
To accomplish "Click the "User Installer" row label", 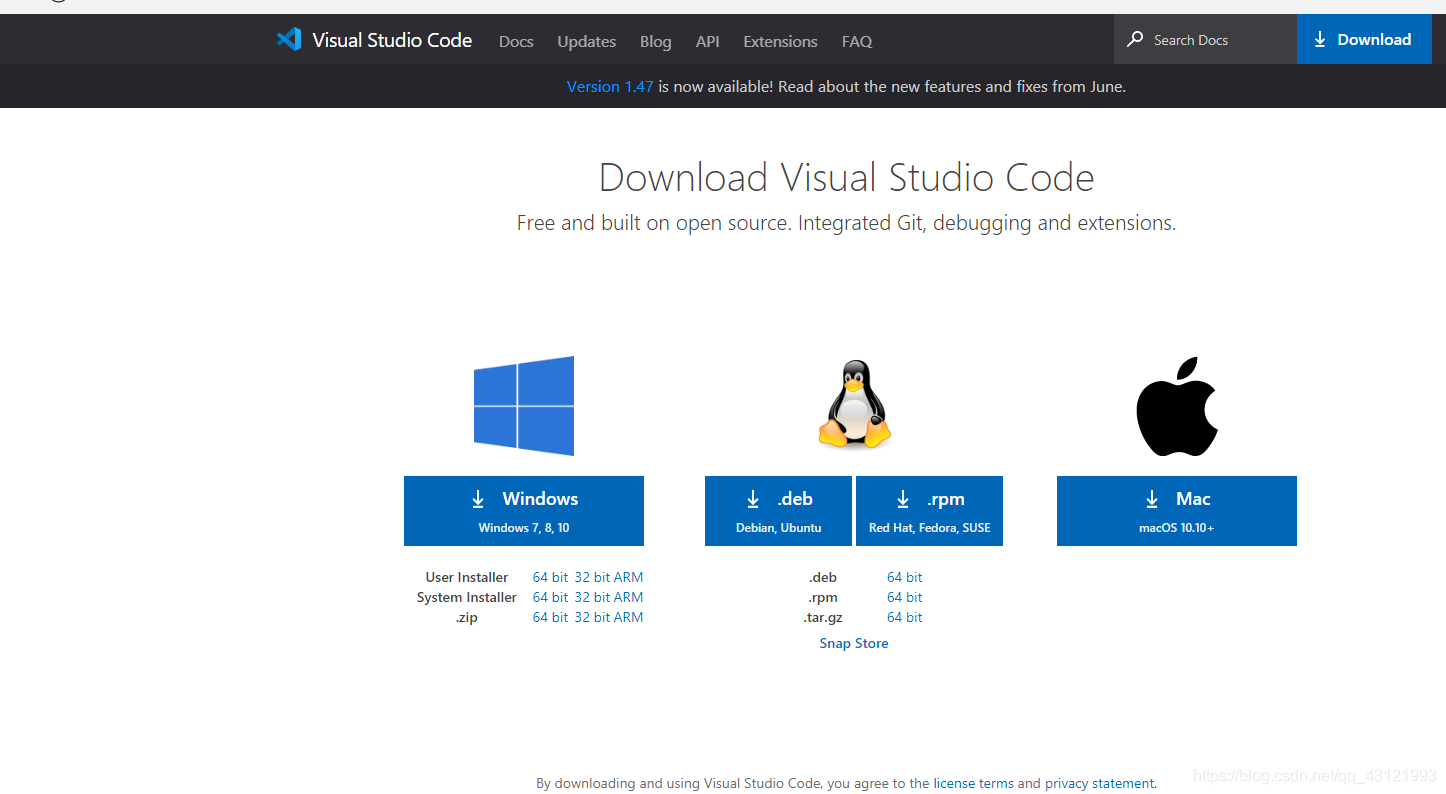I will coord(467,577).
